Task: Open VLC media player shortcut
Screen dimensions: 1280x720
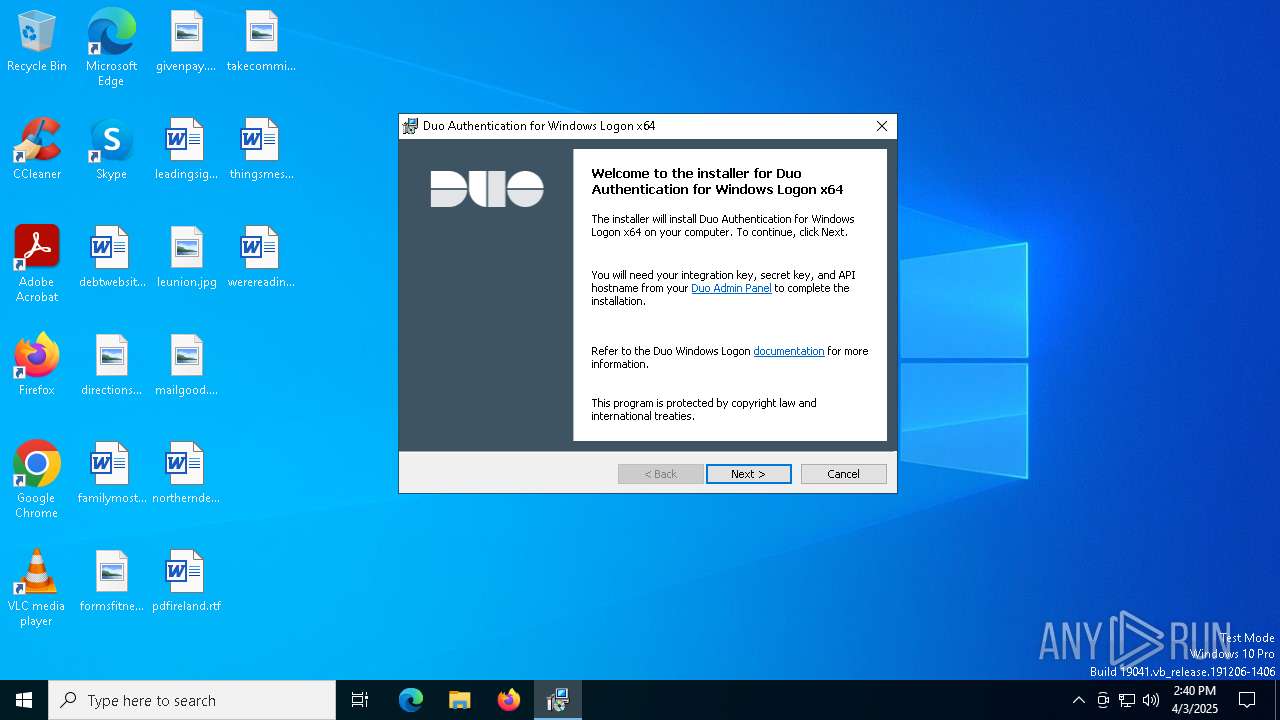Action: pos(37,588)
